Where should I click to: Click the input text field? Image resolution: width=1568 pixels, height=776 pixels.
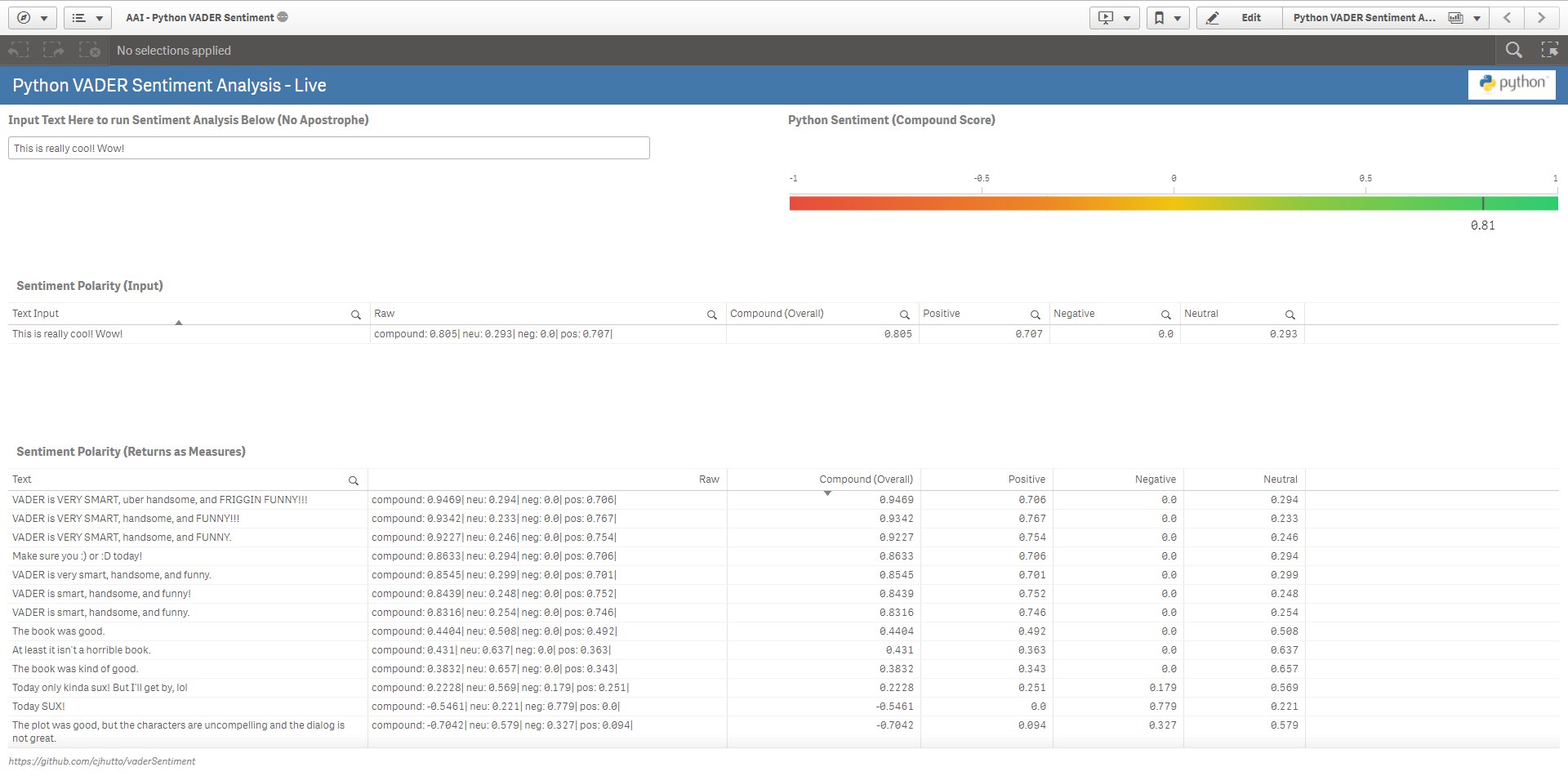coord(329,148)
